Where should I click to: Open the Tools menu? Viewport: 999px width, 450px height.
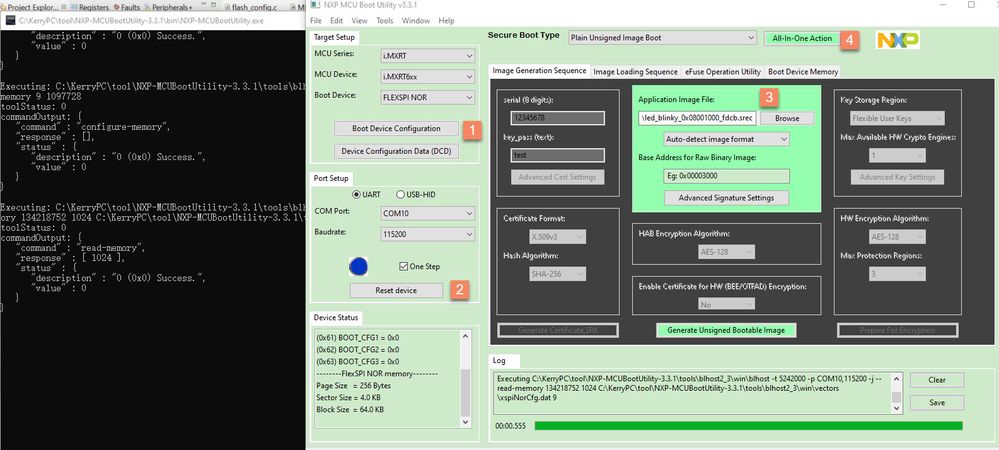click(385, 20)
